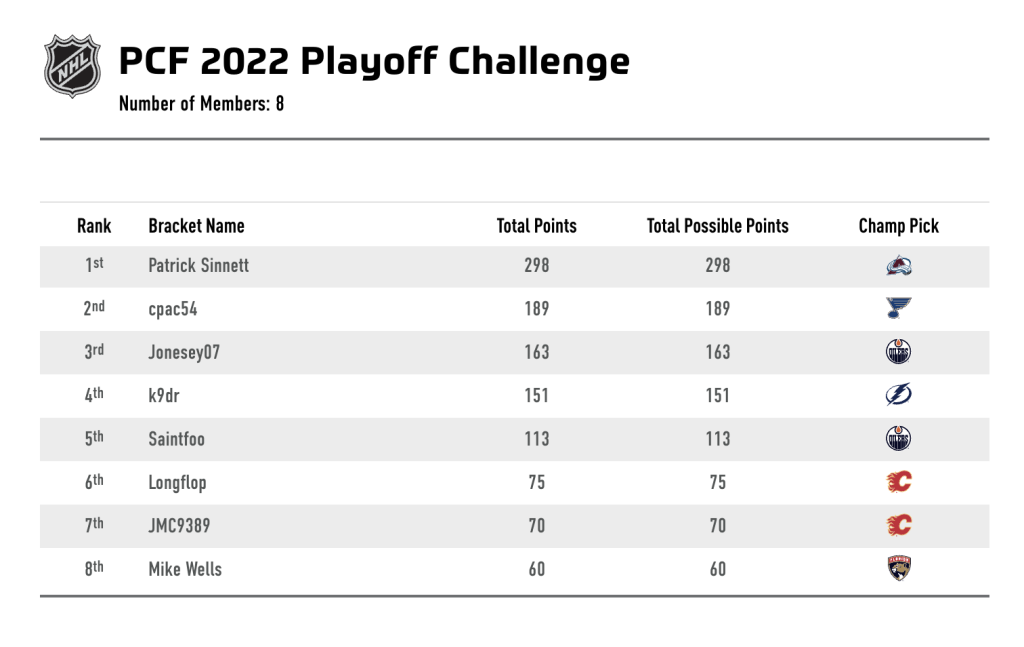This screenshot has height=647, width=1024.
Task: Click Jonesey07's Oilers champ pick logo
Action: tap(899, 352)
